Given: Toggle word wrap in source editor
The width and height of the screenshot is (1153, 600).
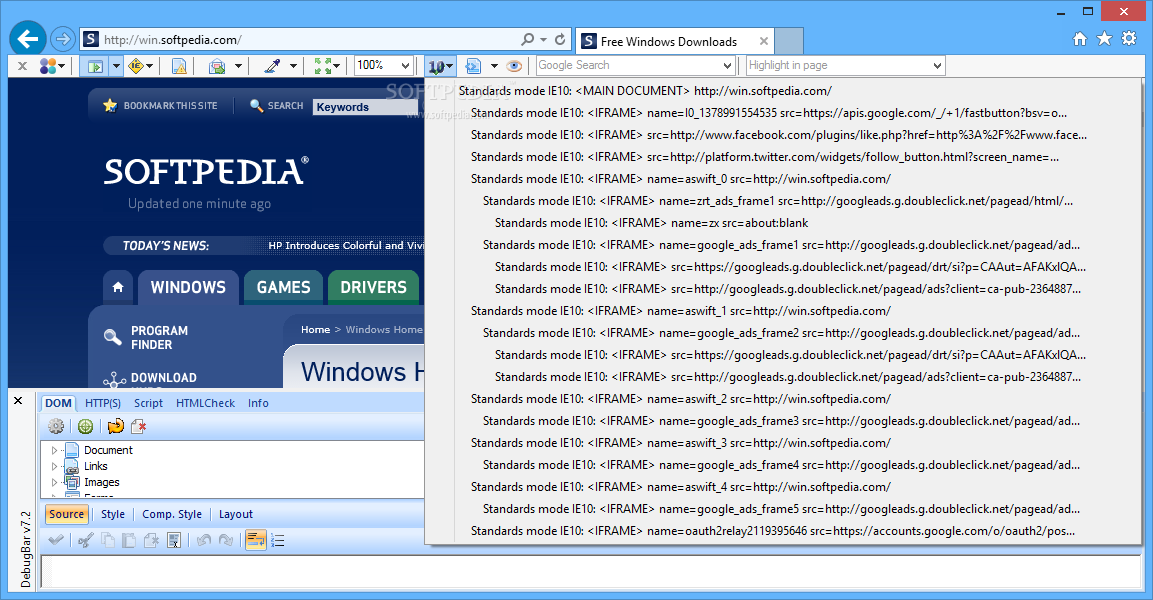Looking at the screenshot, I should tap(255, 540).
